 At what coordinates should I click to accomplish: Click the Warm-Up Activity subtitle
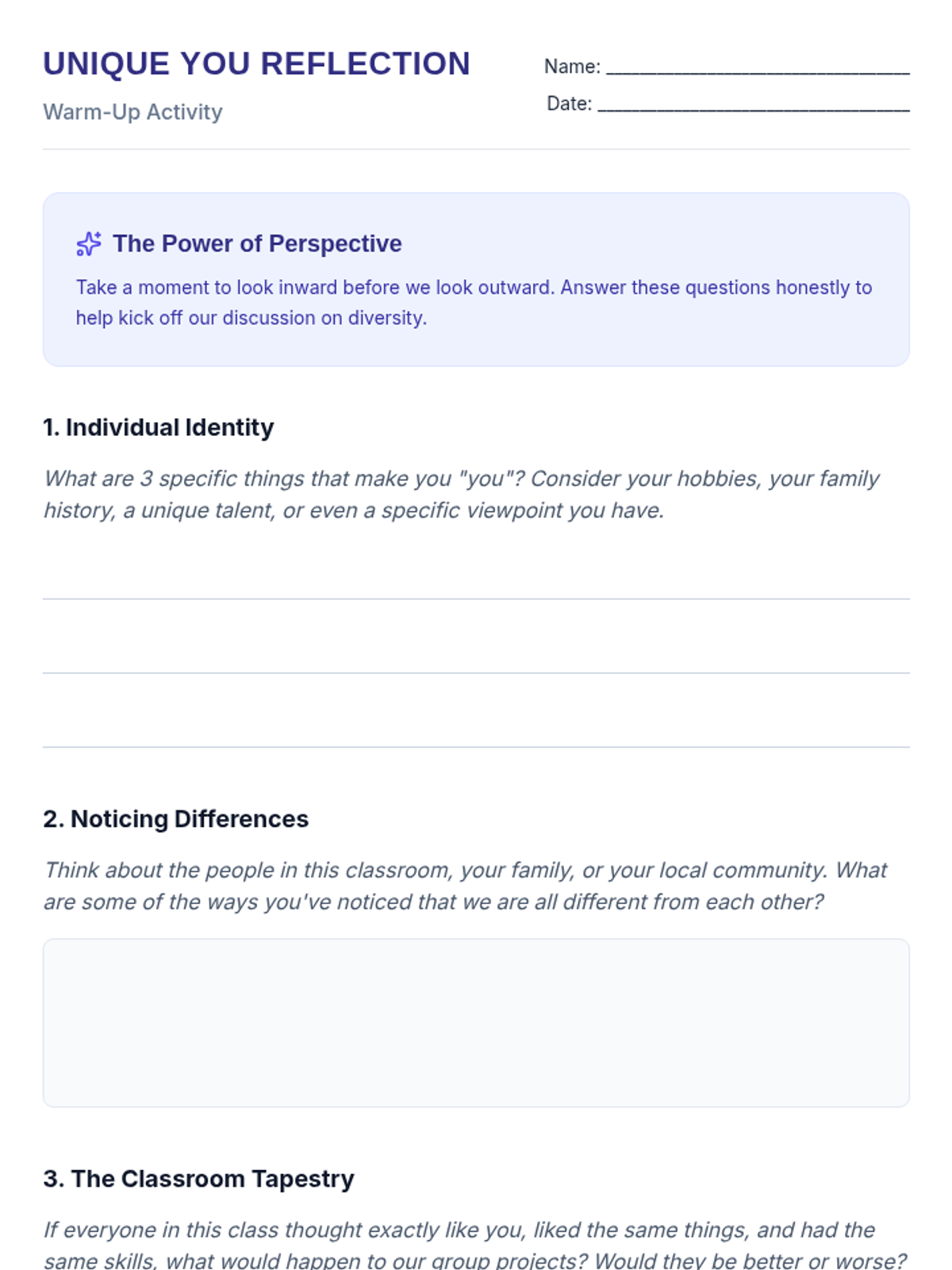132,112
